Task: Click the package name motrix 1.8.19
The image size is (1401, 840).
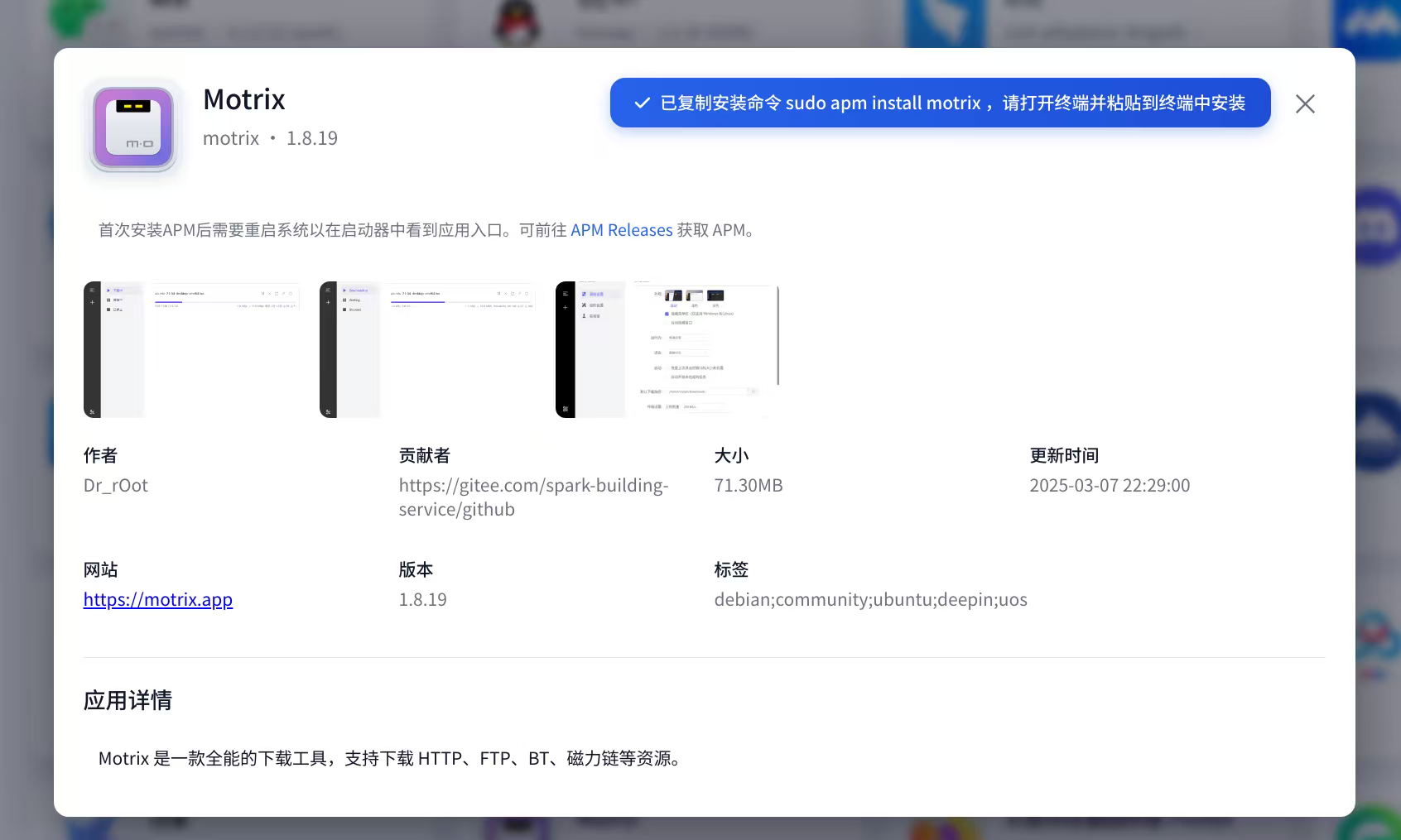Action: [x=271, y=138]
